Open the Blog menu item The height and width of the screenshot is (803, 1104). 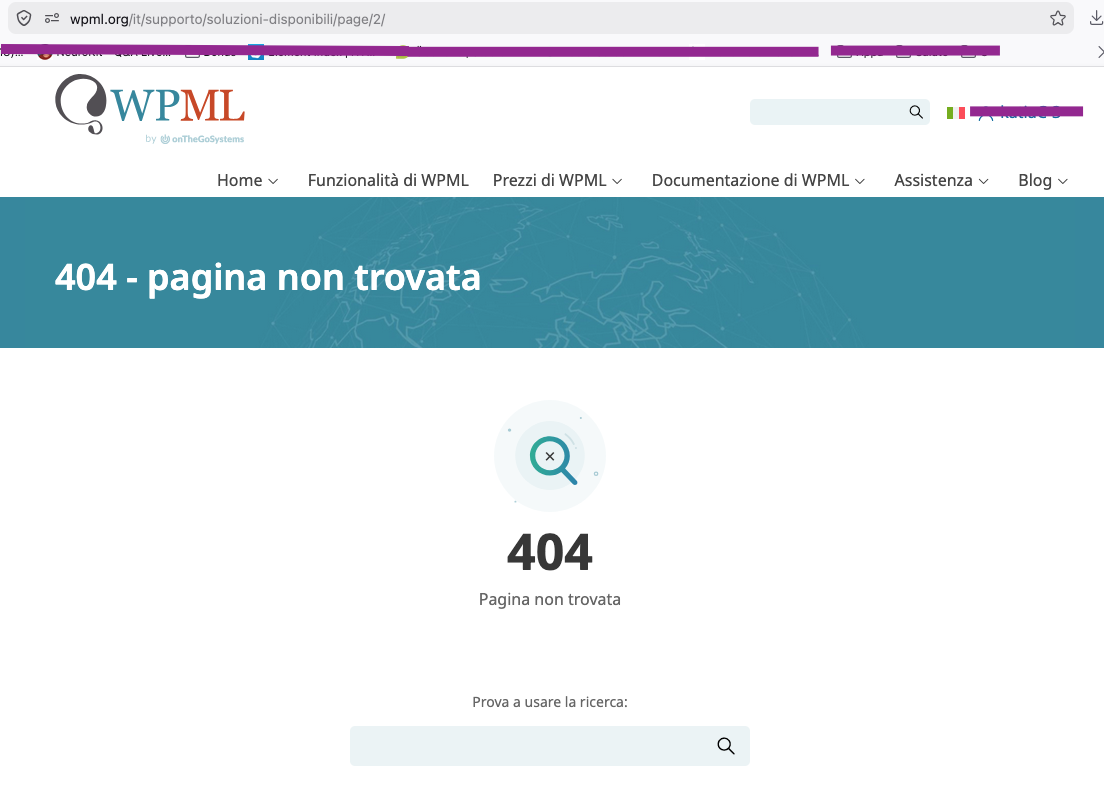click(x=1035, y=180)
